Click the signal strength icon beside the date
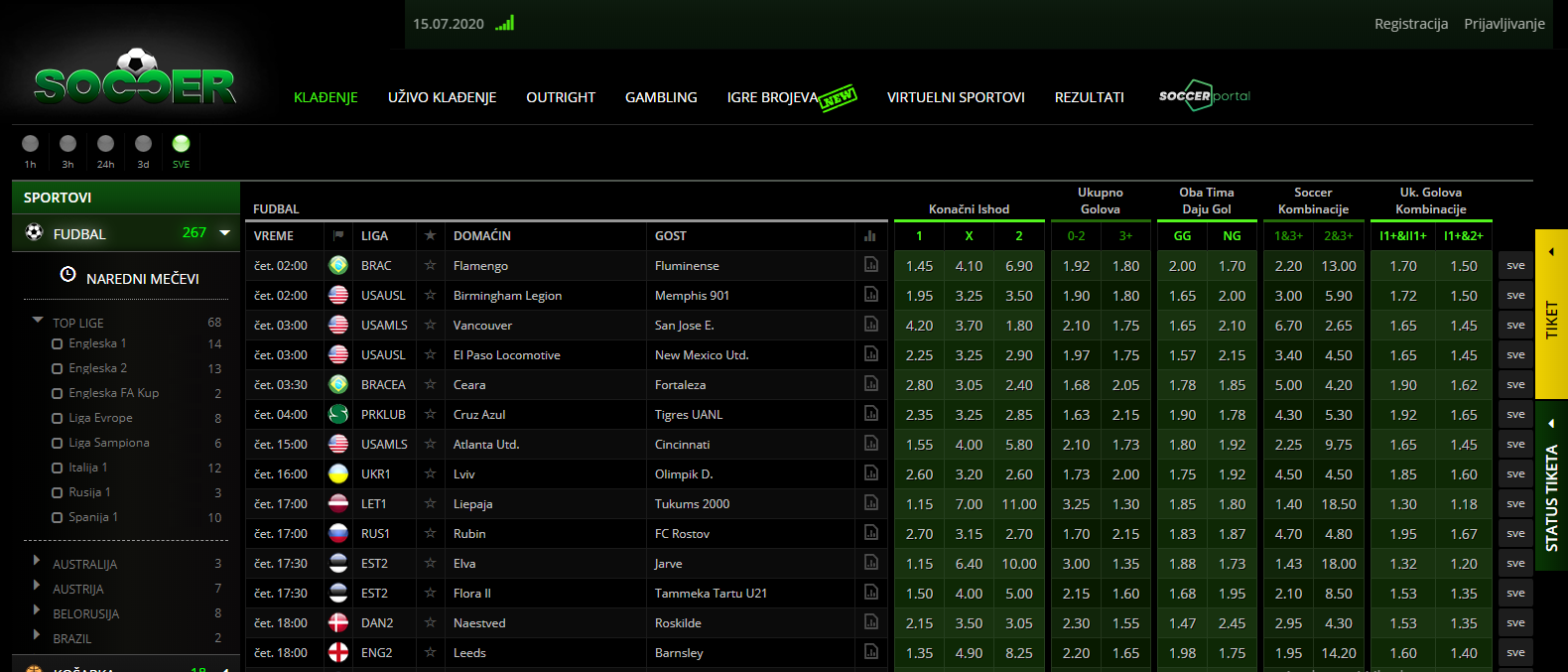 pos(505,23)
